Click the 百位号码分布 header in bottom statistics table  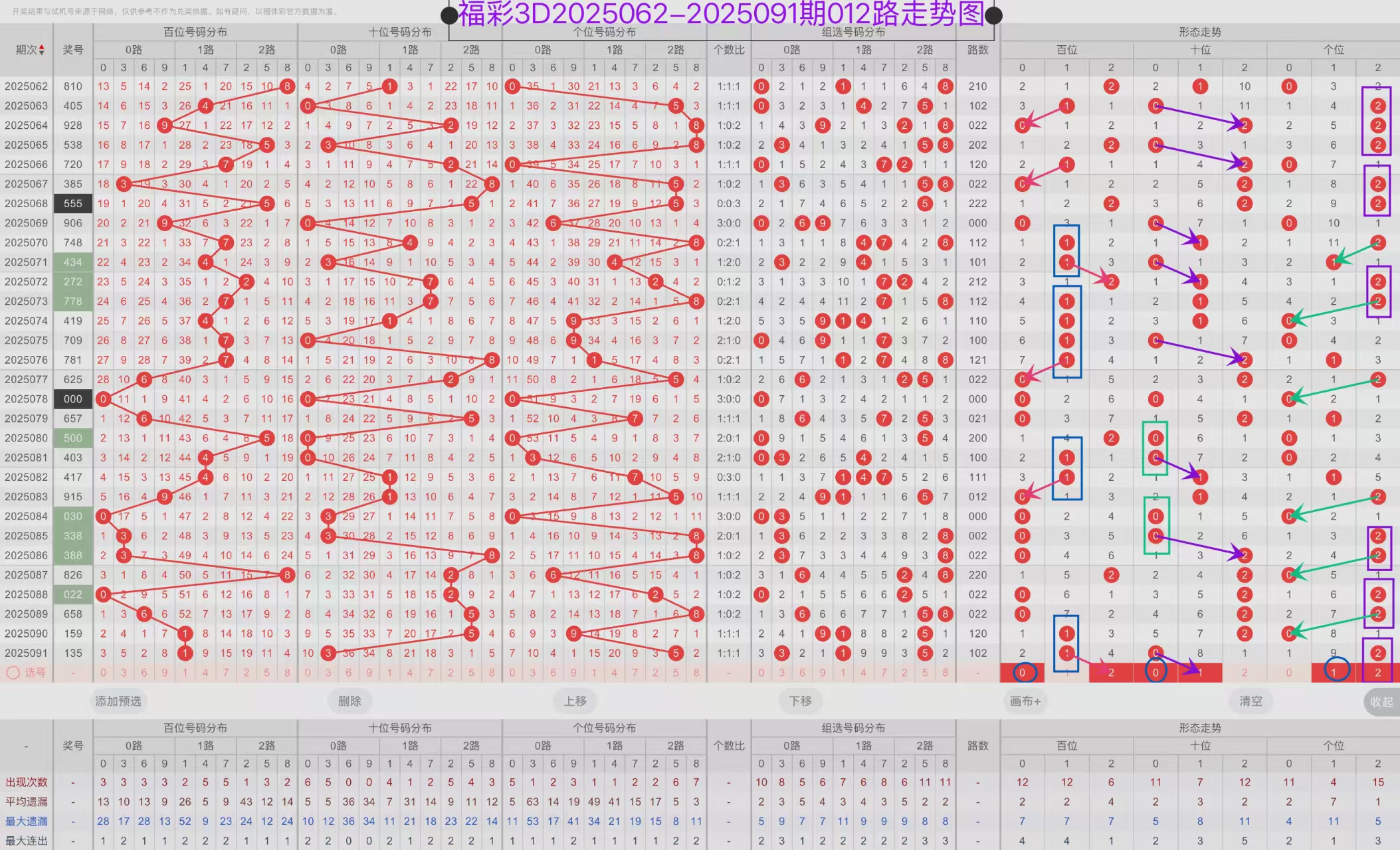coord(195,728)
